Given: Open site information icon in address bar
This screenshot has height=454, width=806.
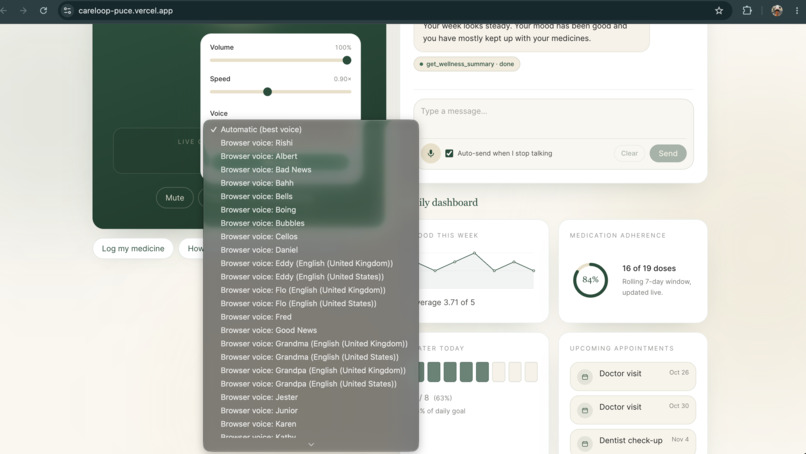Looking at the screenshot, I should [67, 10].
